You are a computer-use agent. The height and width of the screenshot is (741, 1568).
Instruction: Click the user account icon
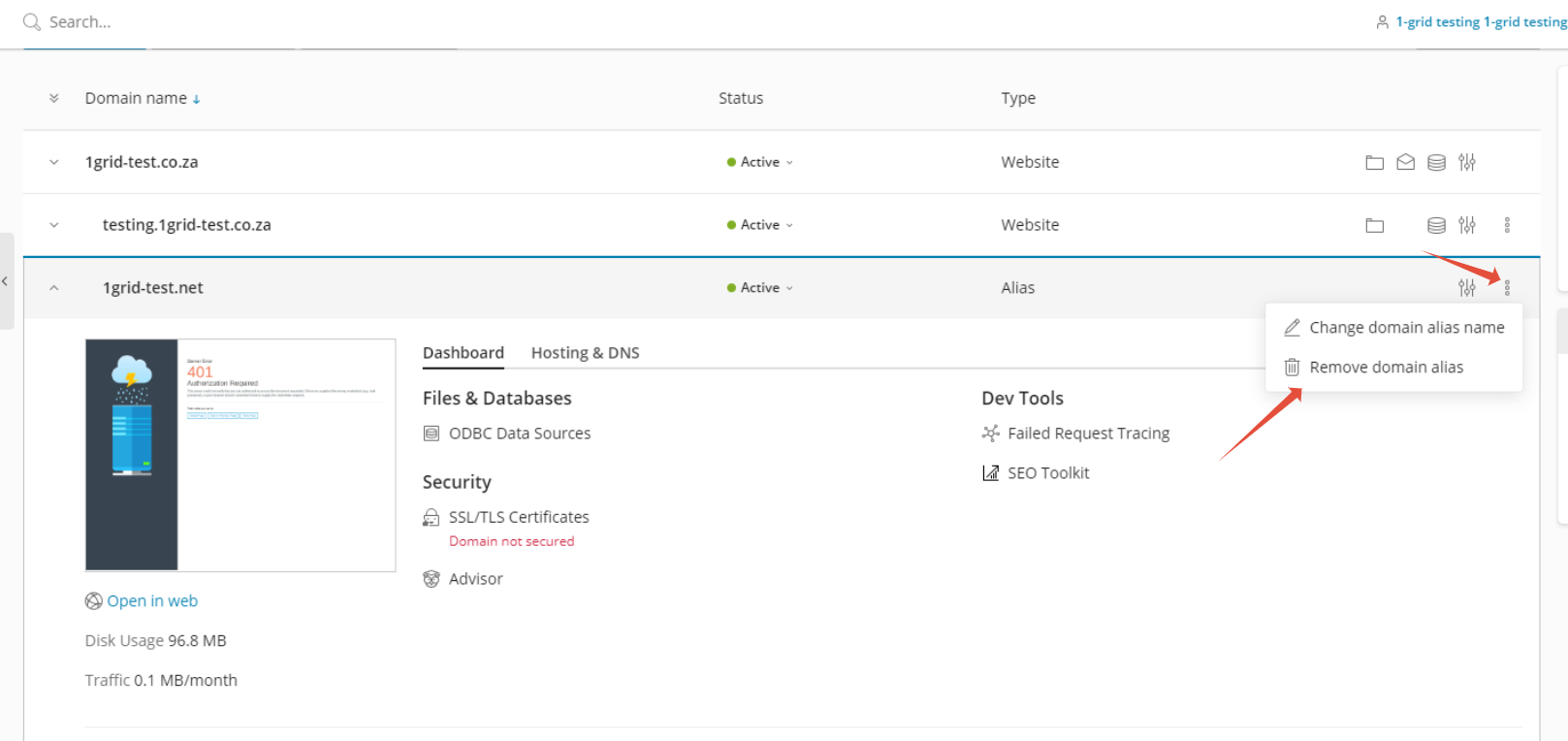point(1383,21)
